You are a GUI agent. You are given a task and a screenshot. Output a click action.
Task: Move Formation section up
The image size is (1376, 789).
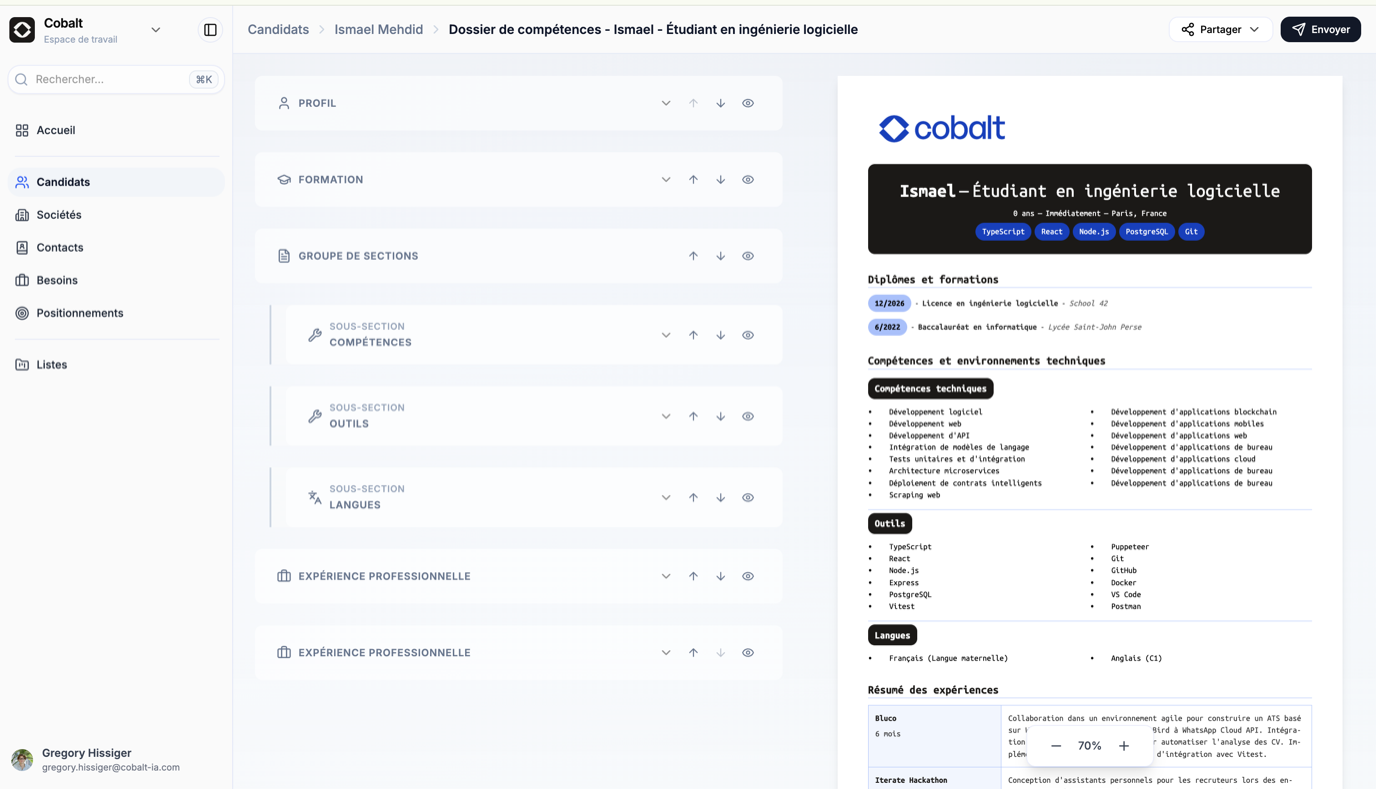coord(693,180)
